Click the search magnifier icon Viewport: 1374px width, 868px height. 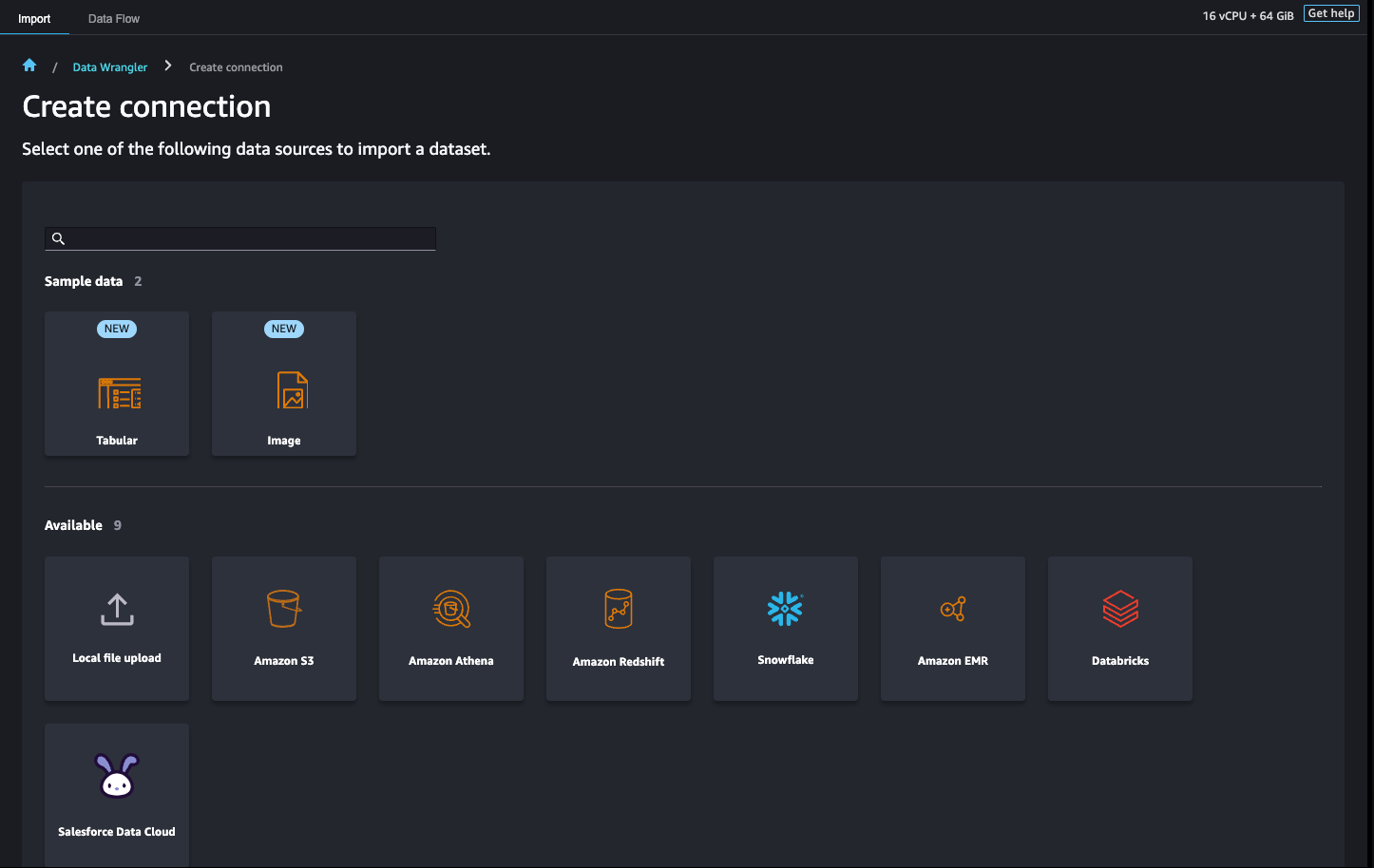[x=58, y=238]
